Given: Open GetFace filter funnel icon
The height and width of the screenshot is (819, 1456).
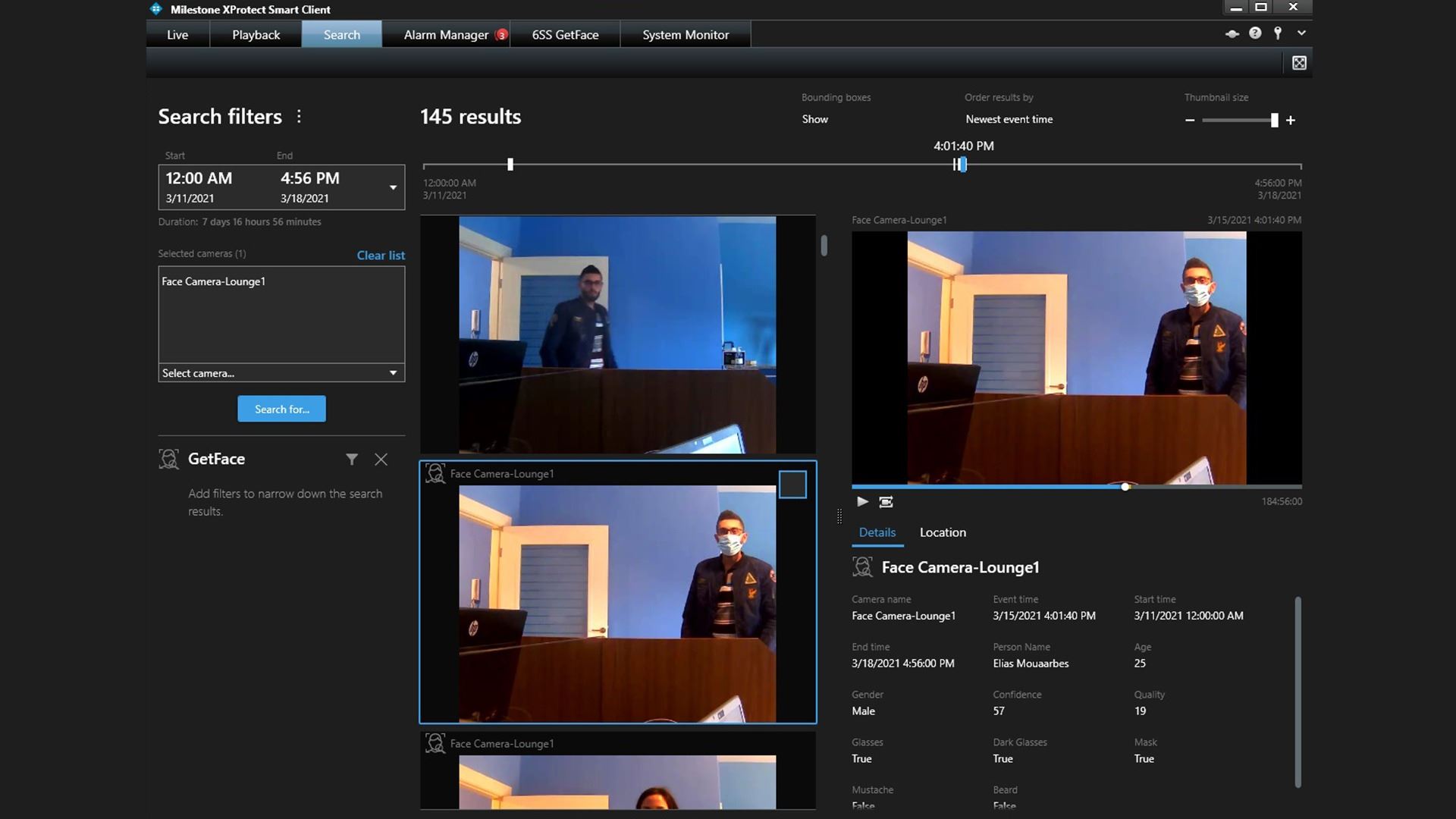Looking at the screenshot, I should point(352,459).
